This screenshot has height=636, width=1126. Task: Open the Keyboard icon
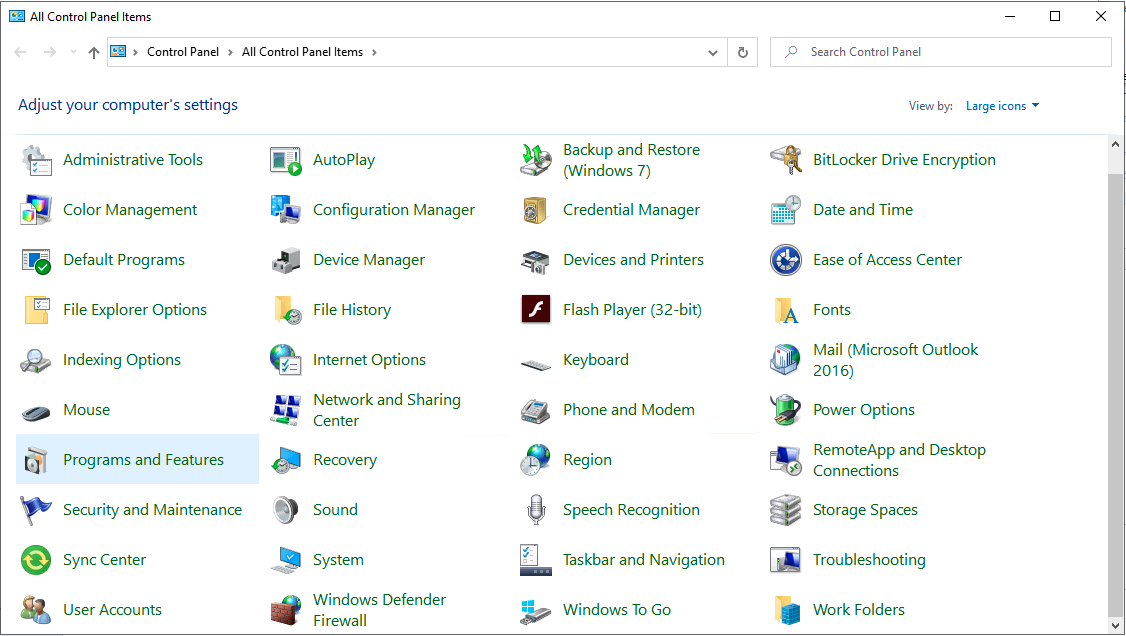pos(536,365)
